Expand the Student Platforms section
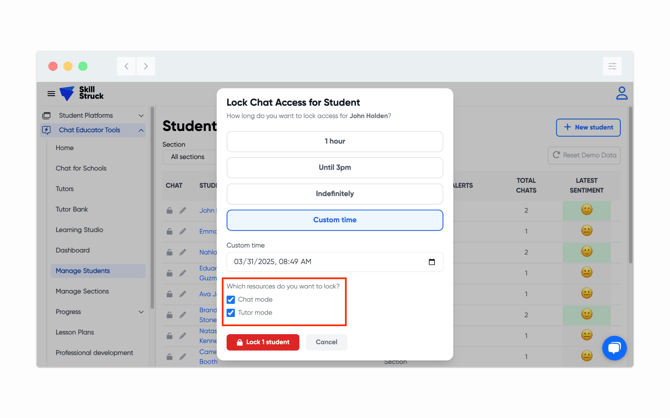The image size is (670, 418). [x=141, y=116]
